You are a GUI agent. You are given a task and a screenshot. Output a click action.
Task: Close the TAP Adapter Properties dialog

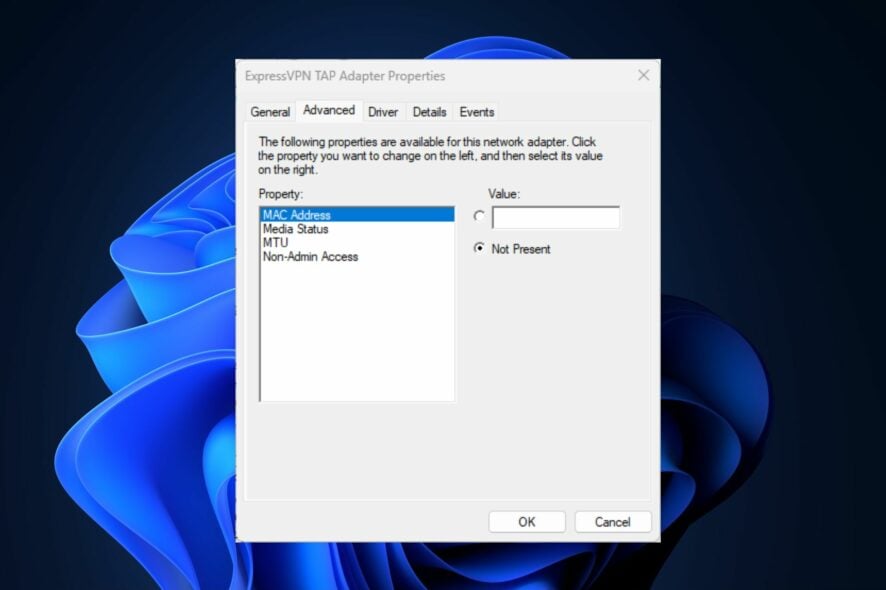tap(643, 75)
